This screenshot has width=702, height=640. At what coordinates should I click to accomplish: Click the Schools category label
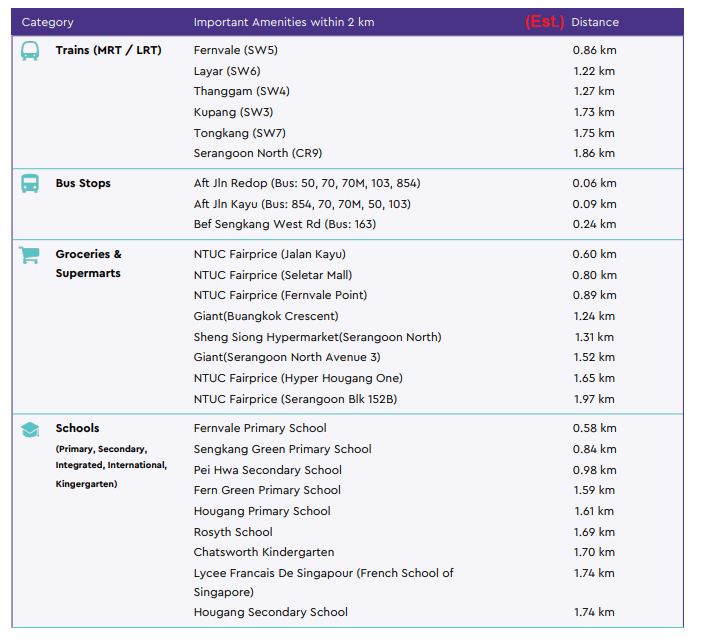point(77,428)
